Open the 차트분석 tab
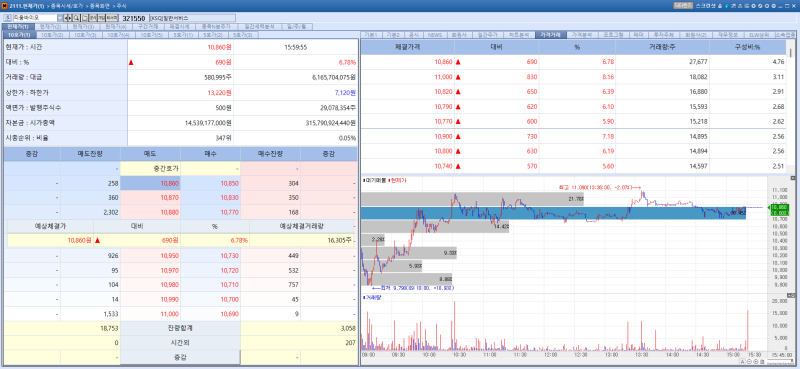Image resolution: width=800 pixels, height=369 pixels. (518, 35)
